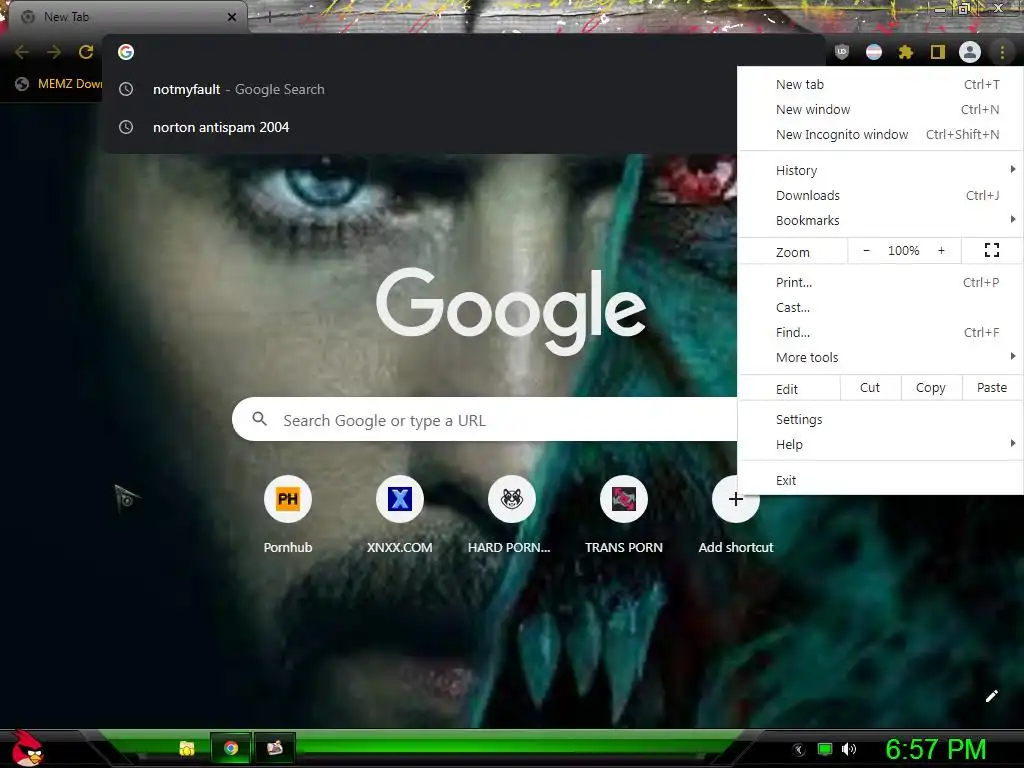Choose New tab from the Chrome menu
Screen dimensions: 1024x768
pyautogui.click(x=880, y=84)
